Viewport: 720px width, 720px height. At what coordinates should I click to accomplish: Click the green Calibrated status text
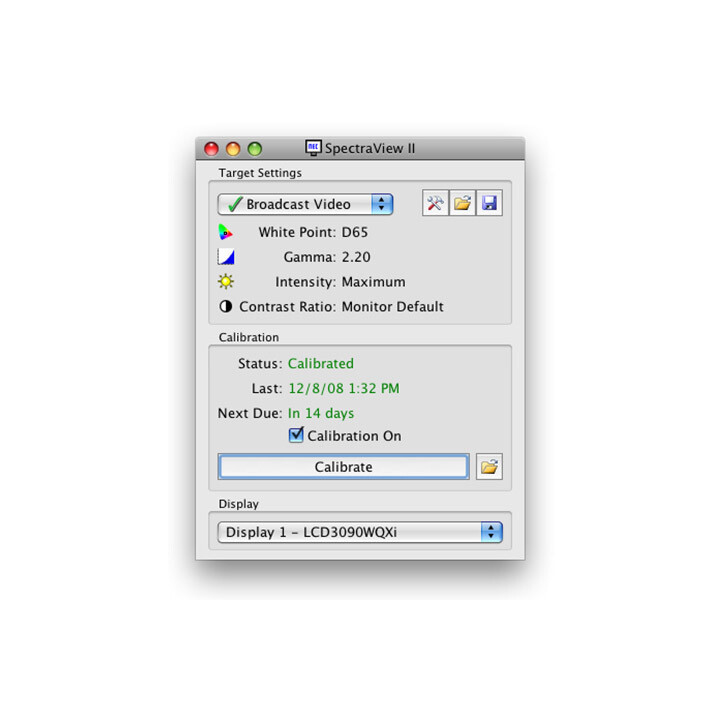point(321,364)
